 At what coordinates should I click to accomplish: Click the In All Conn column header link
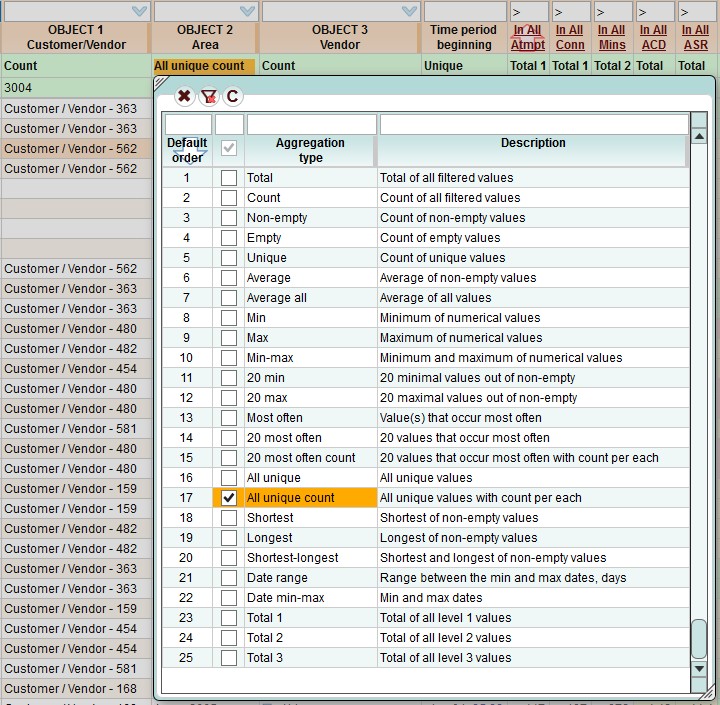click(x=570, y=37)
